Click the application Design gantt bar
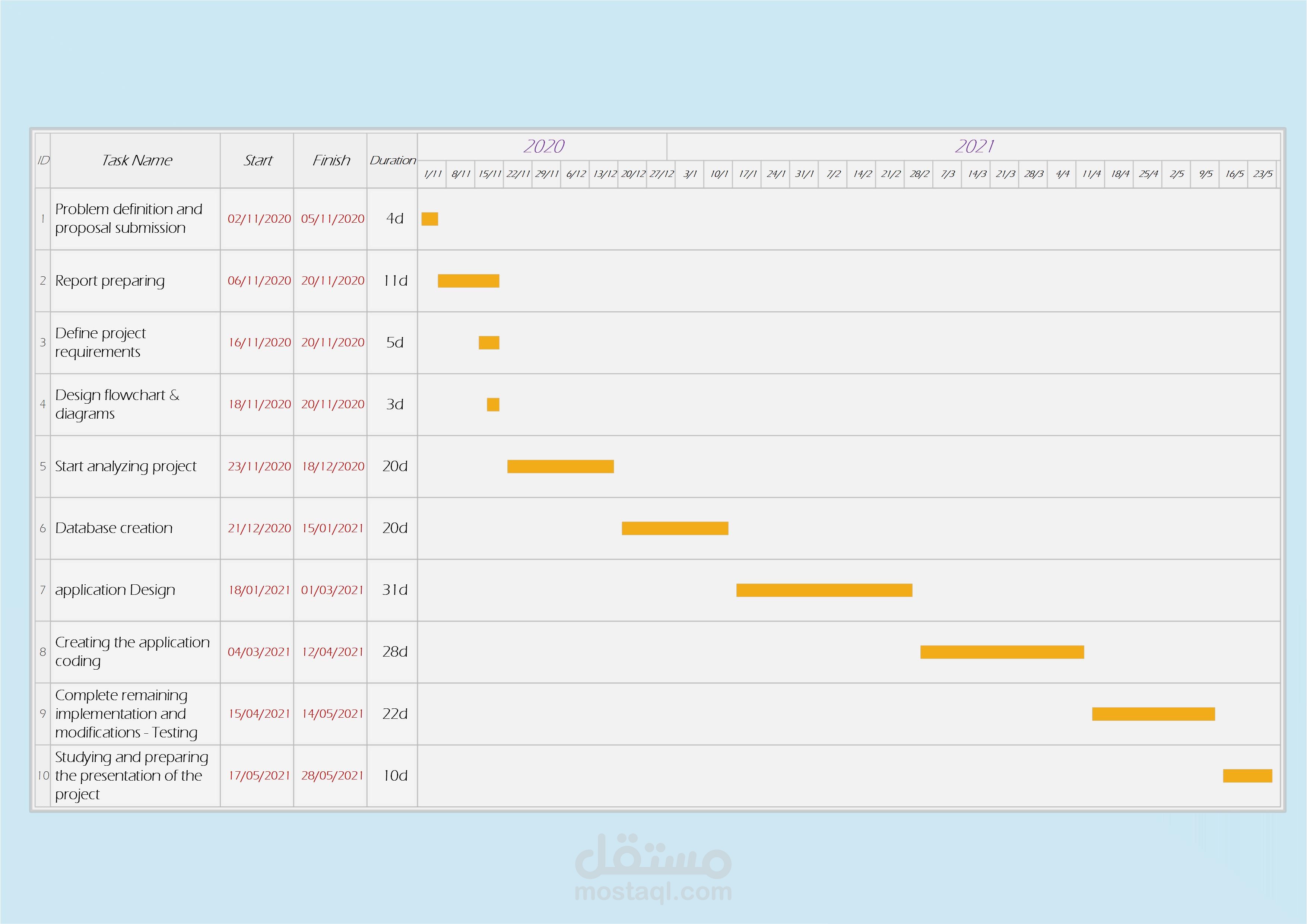 tap(824, 590)
